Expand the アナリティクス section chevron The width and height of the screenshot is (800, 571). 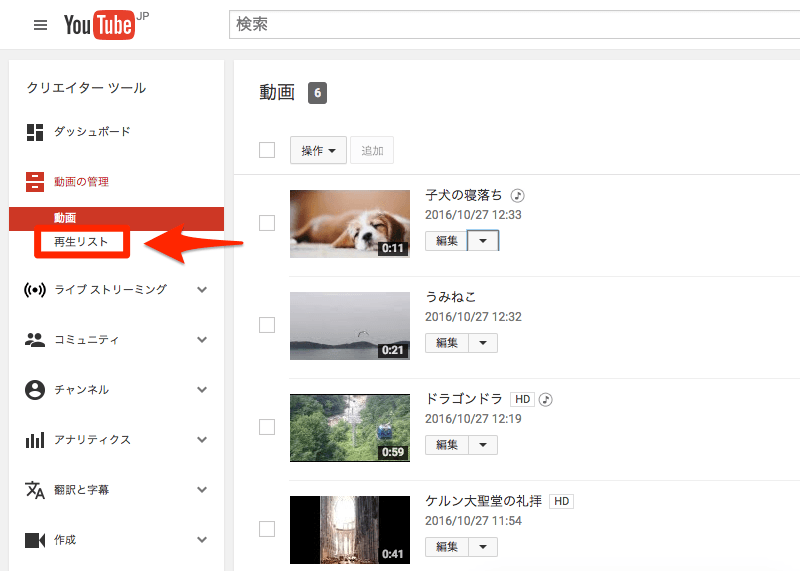tap(202, 440)
